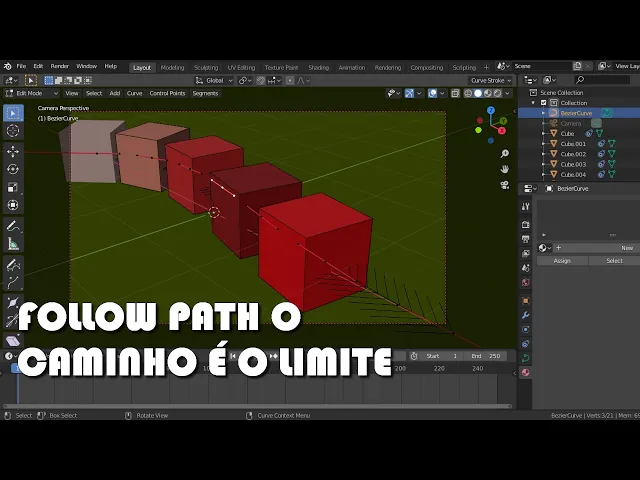Open the Object Constraints properties tab
The image size is (640, 480).
pyautogui.click(x=526, y=344)
